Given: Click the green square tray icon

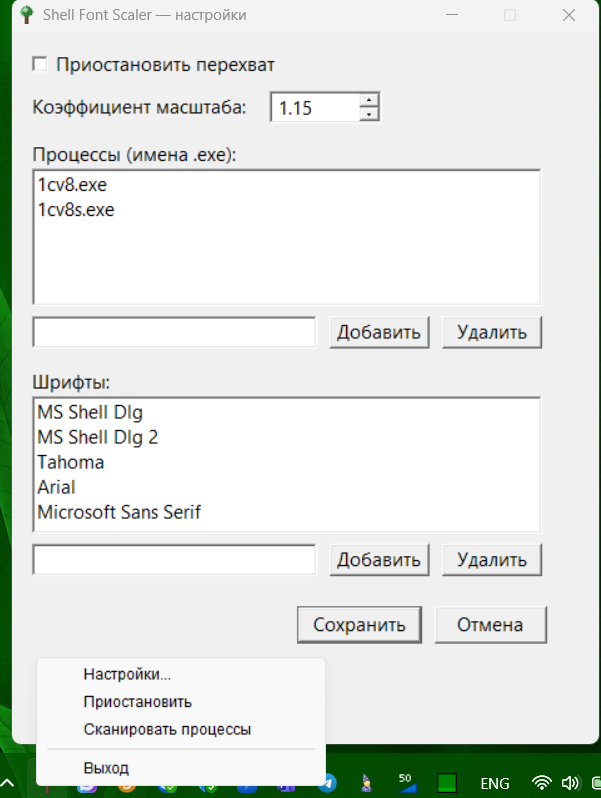Looking at the screenshot, I should coord(447,783).
